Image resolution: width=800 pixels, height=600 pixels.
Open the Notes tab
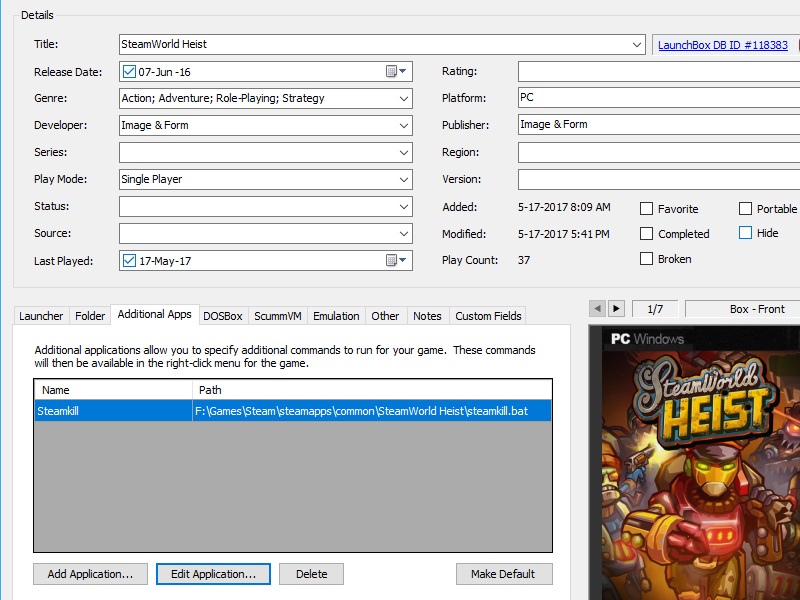point(427,316)
